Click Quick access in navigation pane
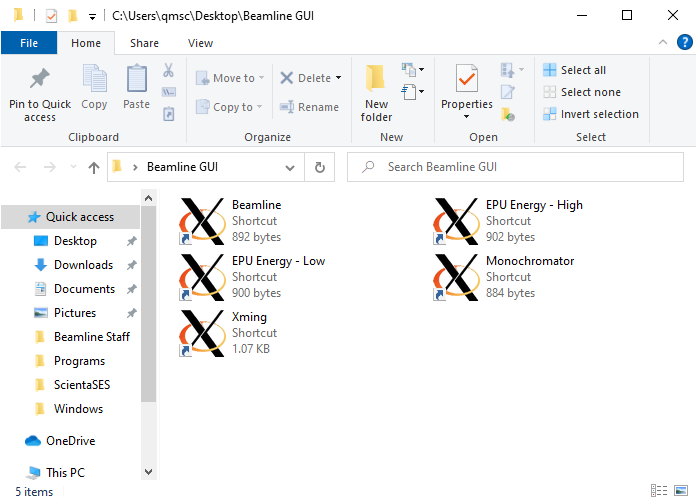Image resolution: width=697 pixels, height=504 pixels. coord(71,217)
